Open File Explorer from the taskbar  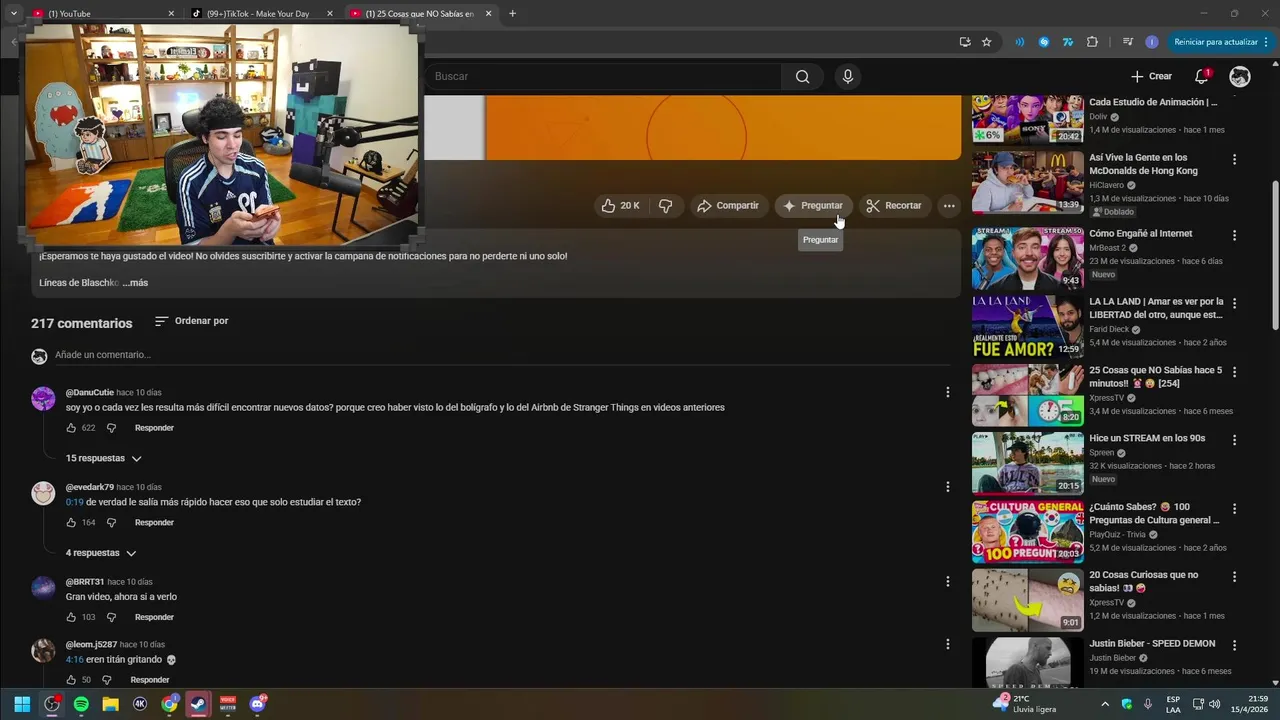coord(111,704)
